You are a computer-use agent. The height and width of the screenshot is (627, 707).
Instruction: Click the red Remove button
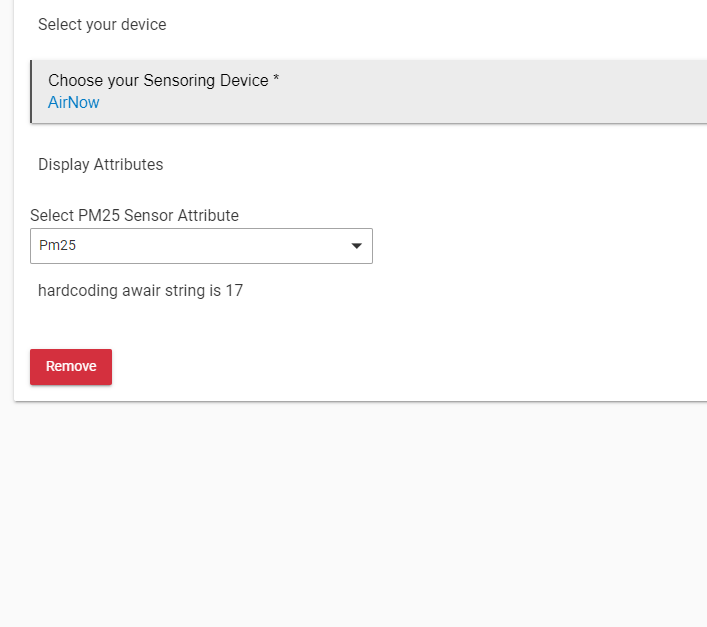pos(71,367)
